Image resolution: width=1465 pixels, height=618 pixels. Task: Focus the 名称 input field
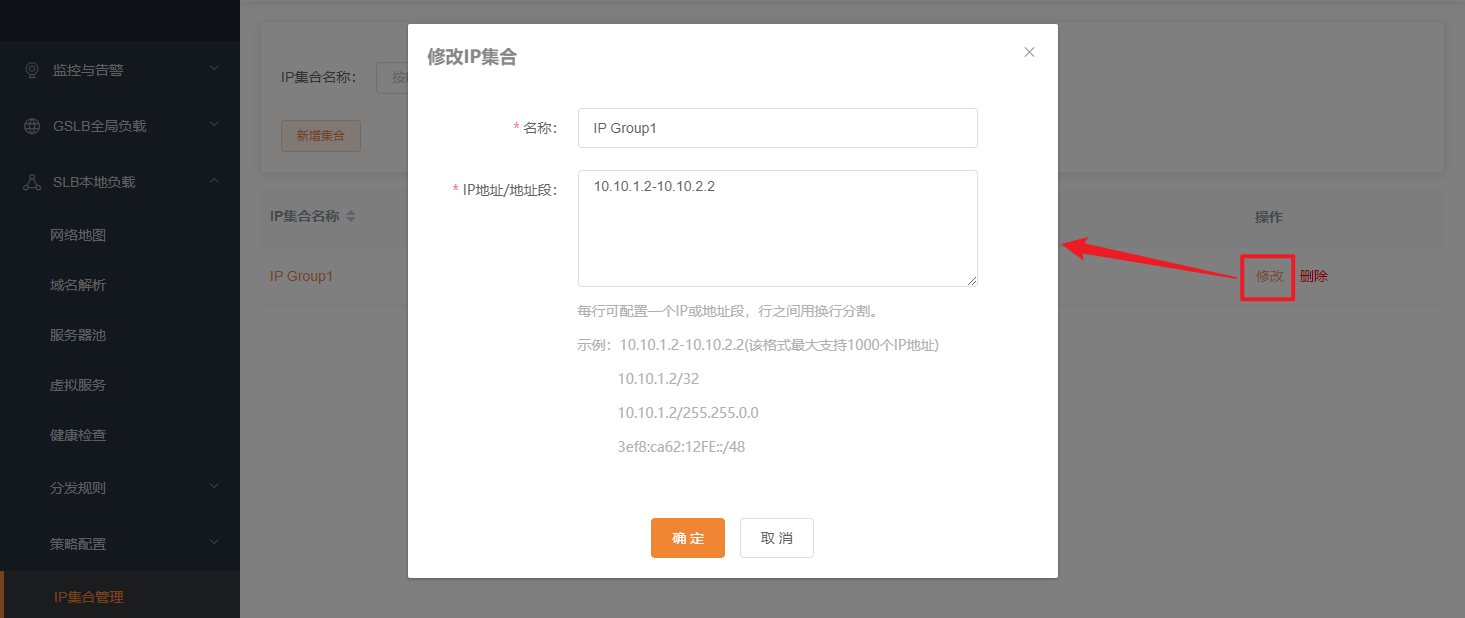(x=777, y=128)
